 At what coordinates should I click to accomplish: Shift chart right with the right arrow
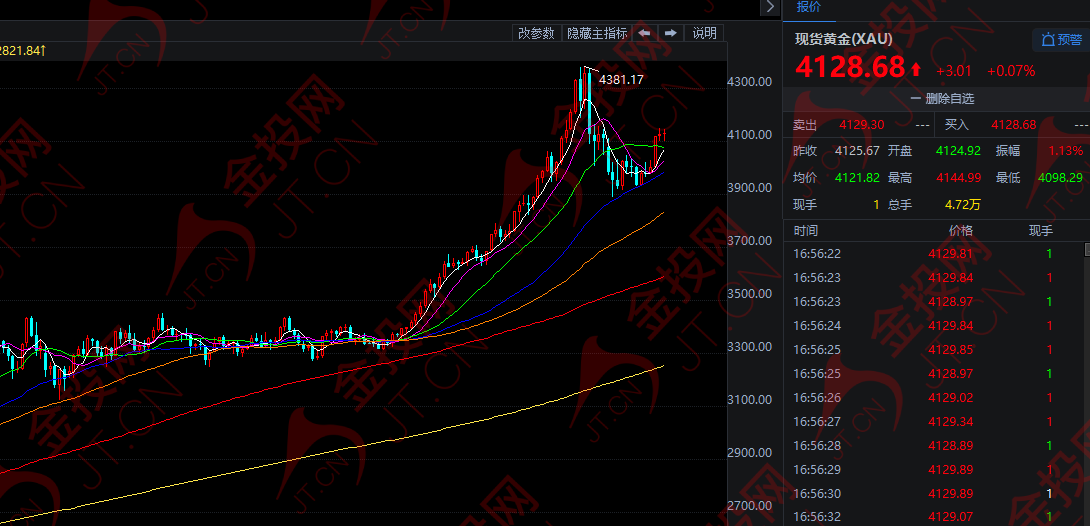click(x=670, y=33)
